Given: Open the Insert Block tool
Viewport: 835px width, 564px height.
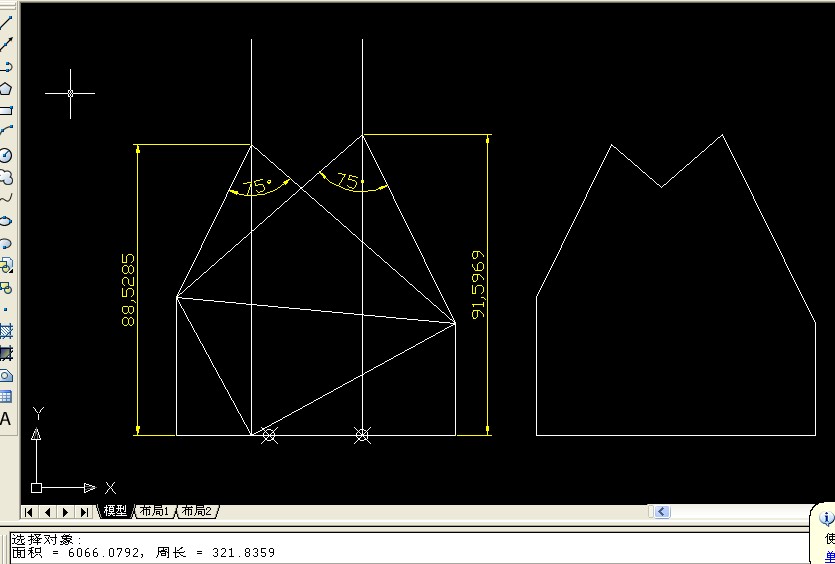Looking at the screenshot, I should [6, 265].
